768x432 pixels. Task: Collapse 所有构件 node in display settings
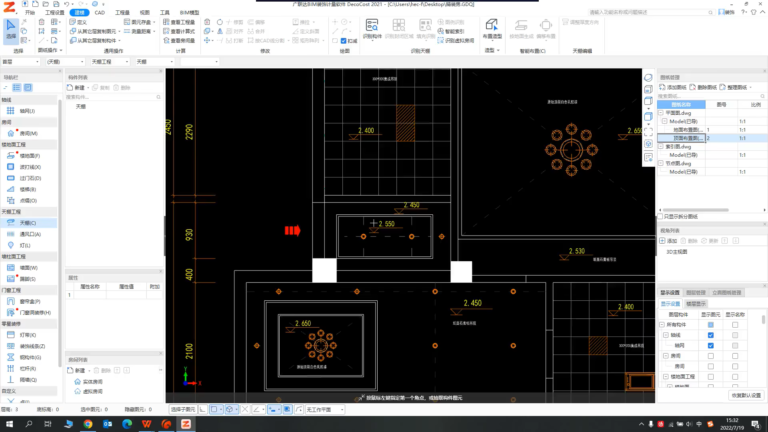pos(662,325)
